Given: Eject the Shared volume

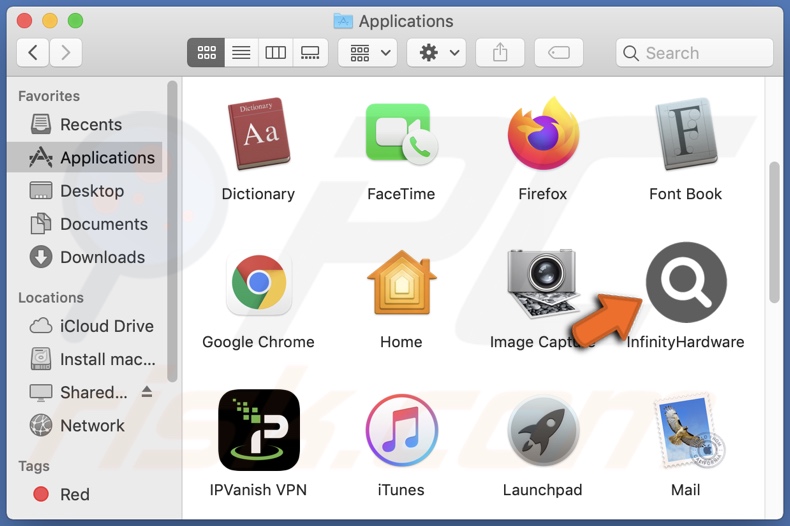Looking at the screenshot, I should (147, 391).
